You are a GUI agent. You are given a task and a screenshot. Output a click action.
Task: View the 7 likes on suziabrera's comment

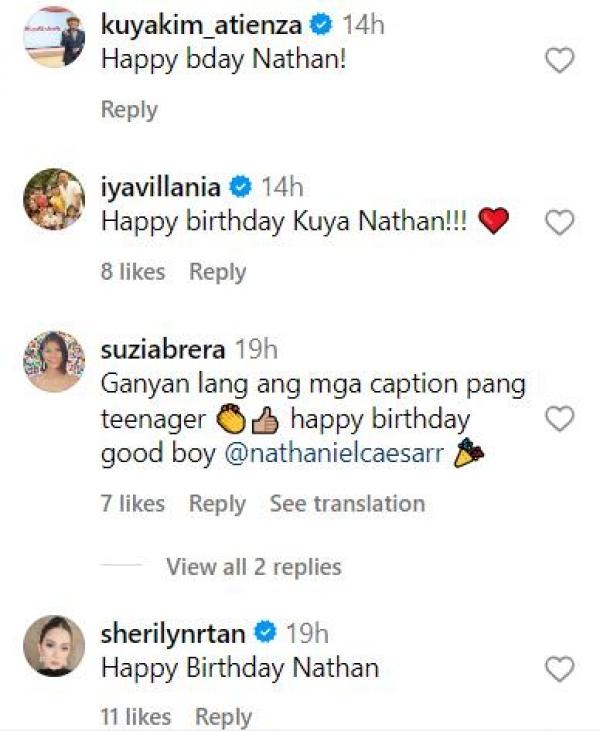(133, 504)
